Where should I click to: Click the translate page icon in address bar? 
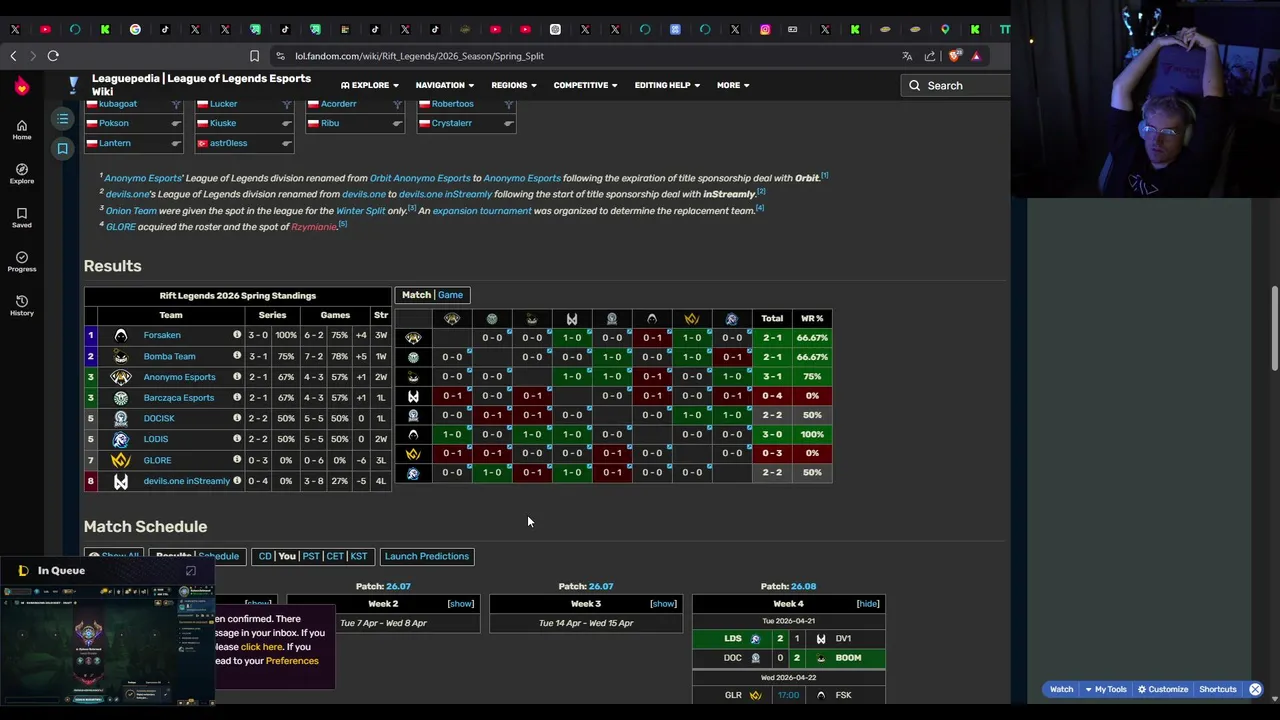(x=907, y=56)
